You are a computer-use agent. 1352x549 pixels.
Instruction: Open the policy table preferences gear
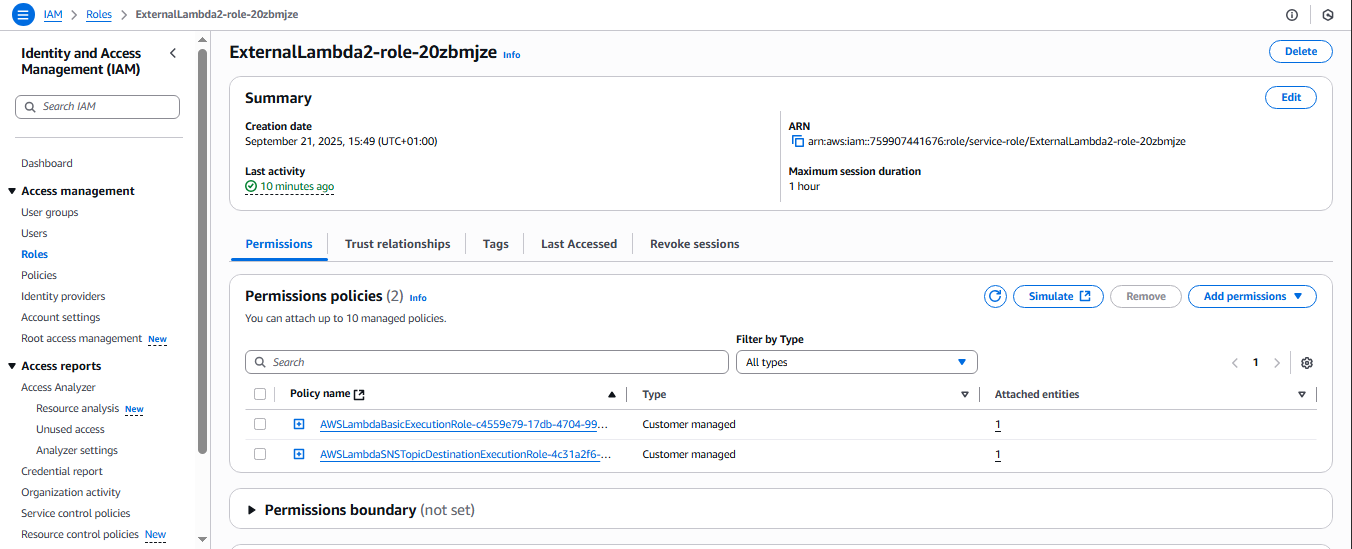(x=1306, y=363)
